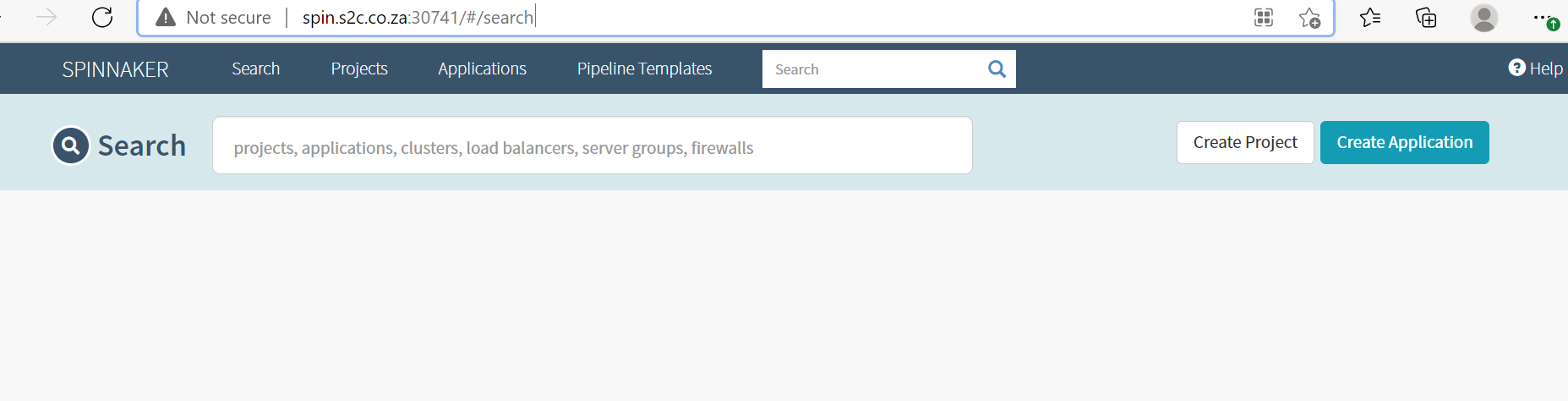Click the Not secure label text
This screenshot has width=1568, height=401.
[x=228, y=18]
